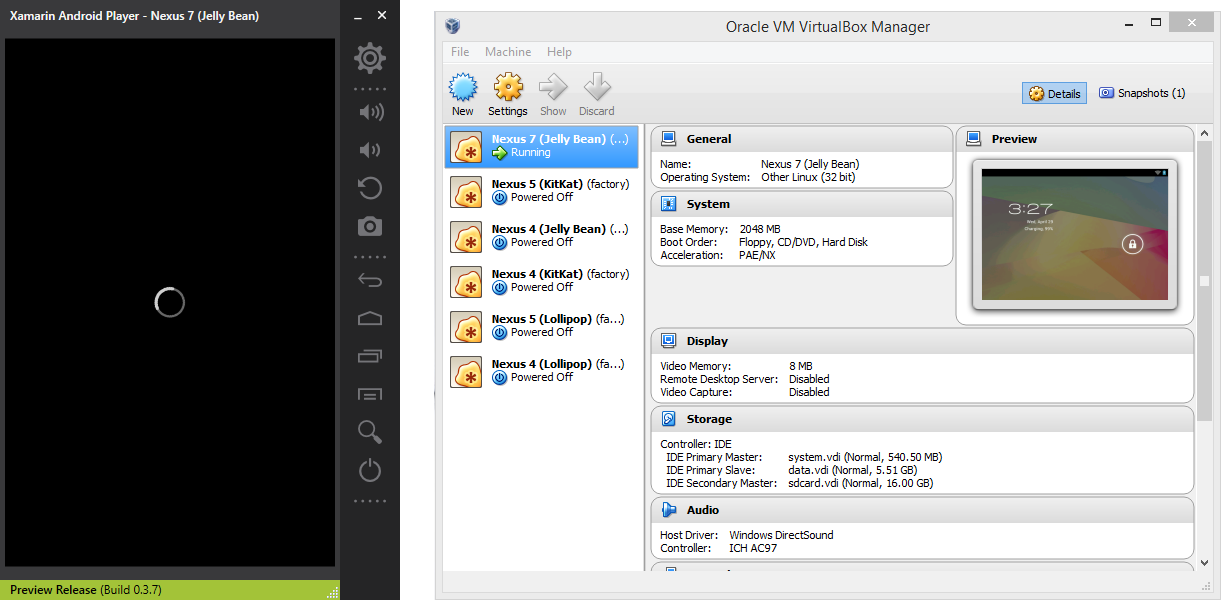Viewport: 1221px width, 600px height.
Task: Select the Nexus 7 (Jelly Bean) VM
Action: 542,146
